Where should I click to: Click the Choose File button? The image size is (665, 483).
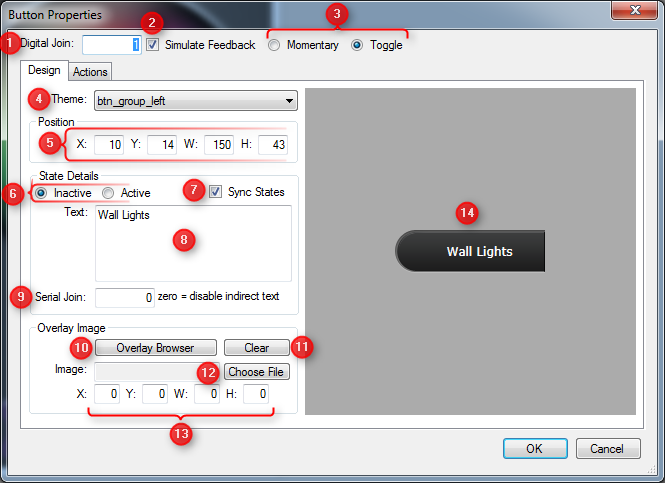(x=256, y=372)
